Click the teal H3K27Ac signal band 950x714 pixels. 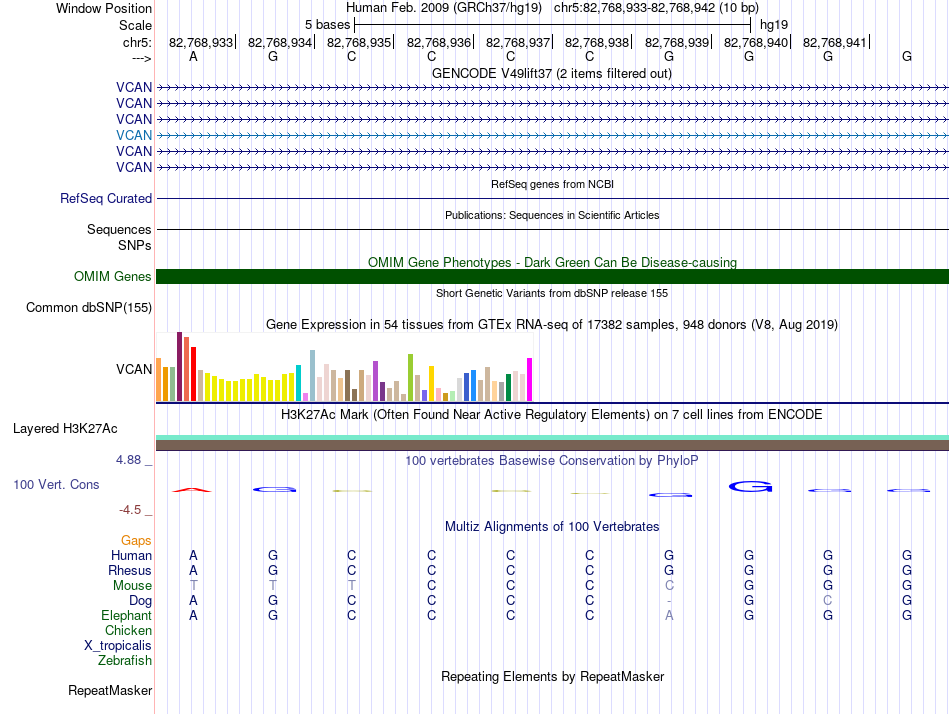552,437
